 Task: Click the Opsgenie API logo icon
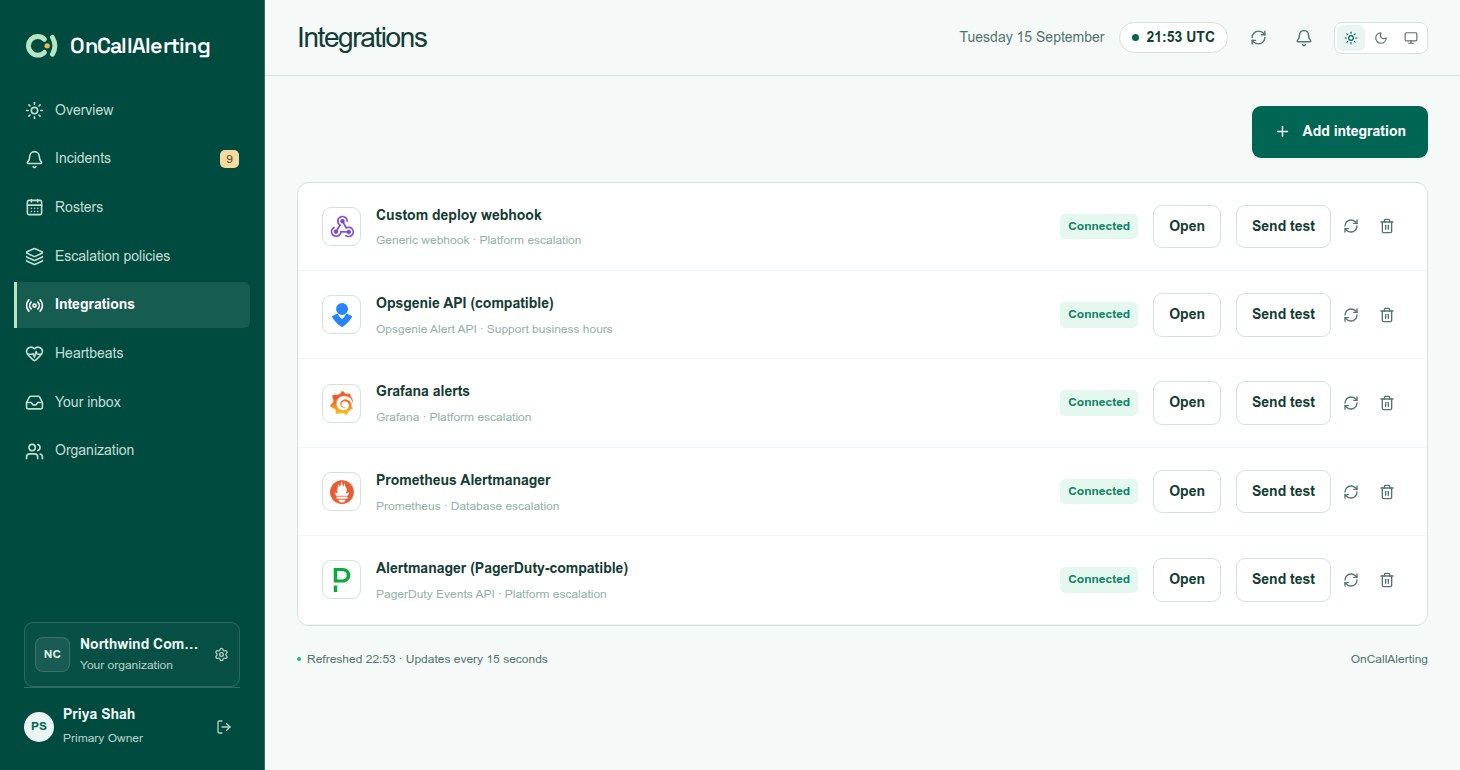coord(342,314)
